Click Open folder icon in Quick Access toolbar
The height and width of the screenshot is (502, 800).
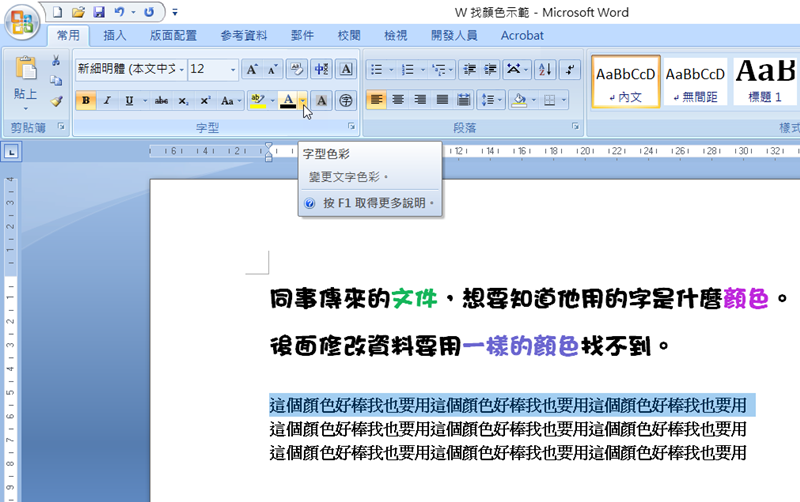[78, 12]
